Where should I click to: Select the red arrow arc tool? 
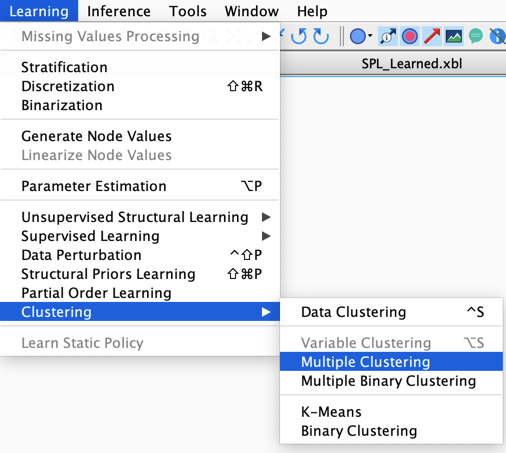(432, 36)
